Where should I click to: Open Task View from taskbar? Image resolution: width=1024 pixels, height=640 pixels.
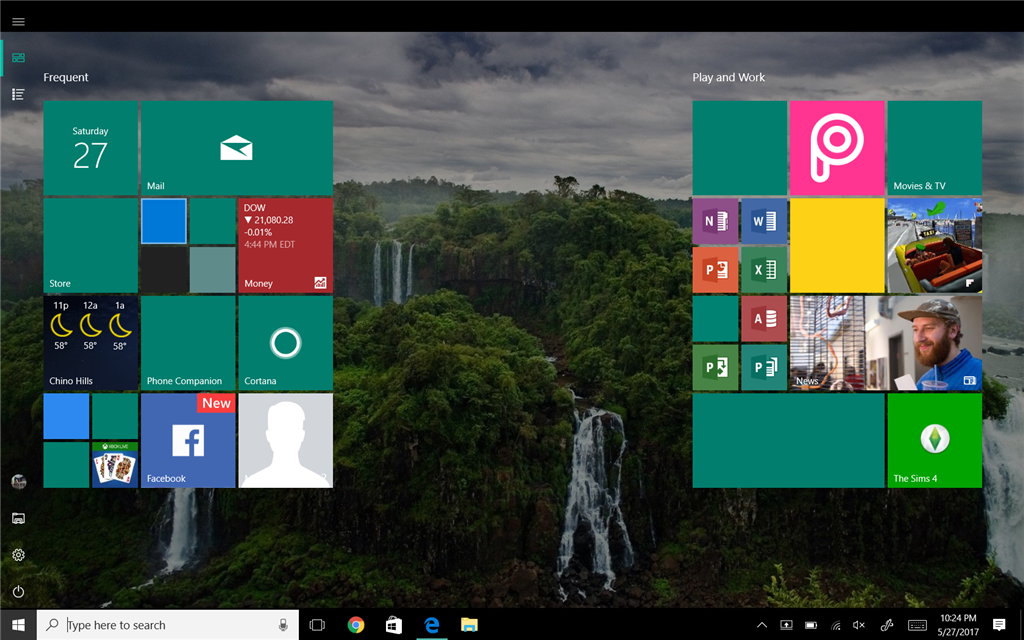click(317, 625)
